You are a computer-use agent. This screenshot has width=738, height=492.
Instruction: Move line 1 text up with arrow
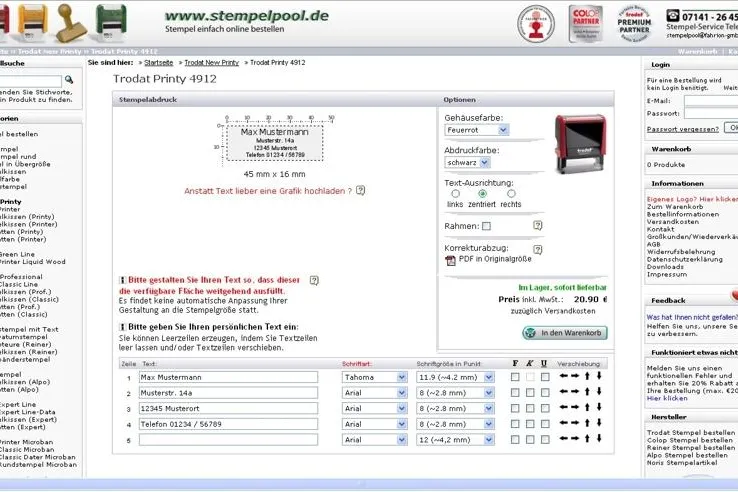587,376
